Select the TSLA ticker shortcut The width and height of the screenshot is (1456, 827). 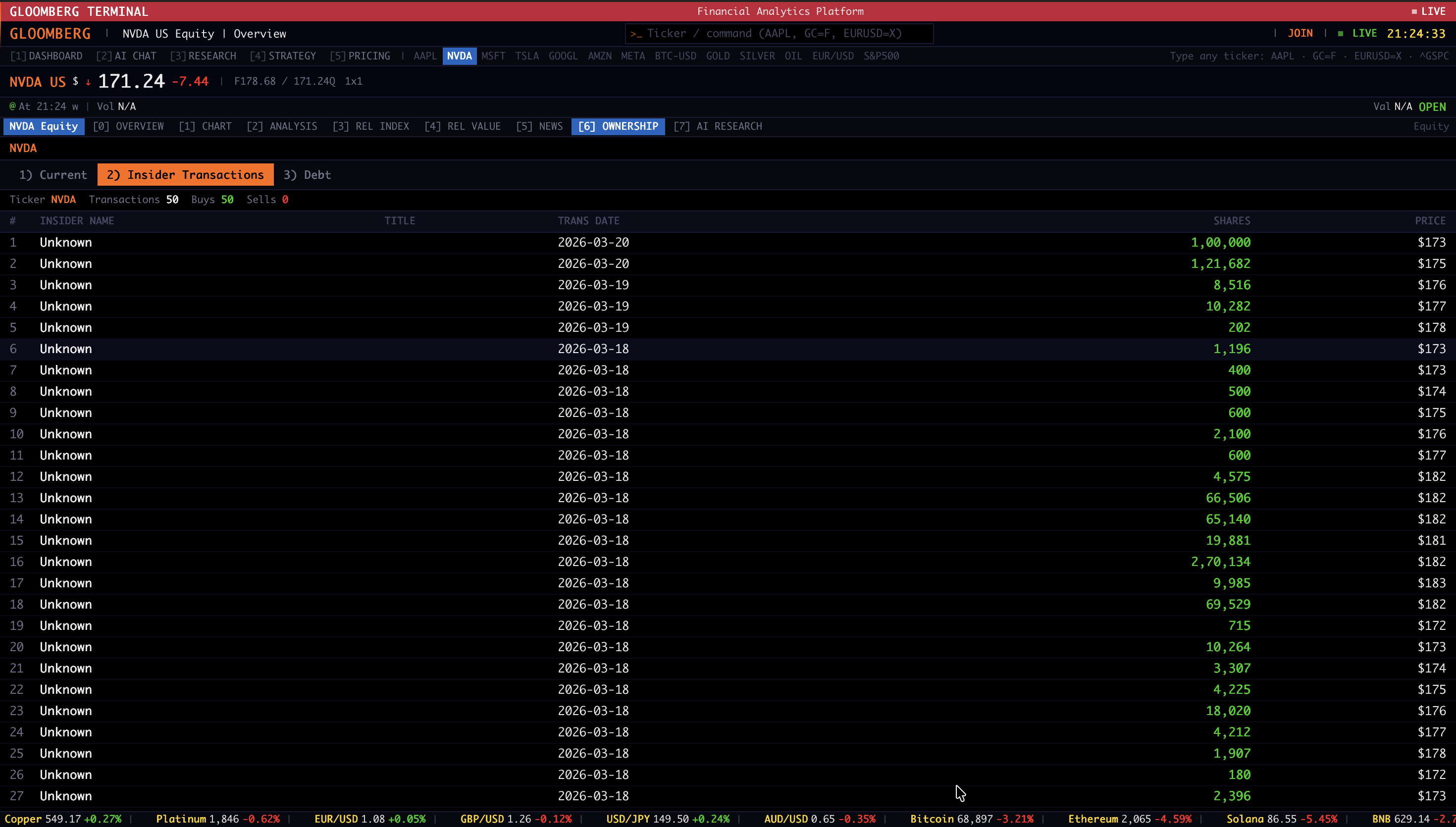(526, 55)
